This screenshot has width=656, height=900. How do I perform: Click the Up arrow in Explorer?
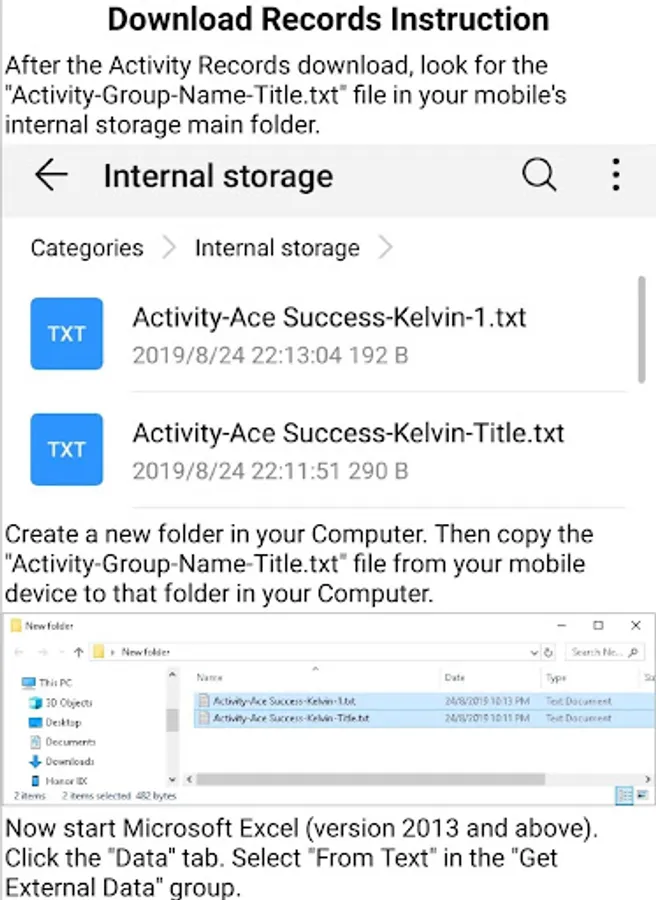78,652
